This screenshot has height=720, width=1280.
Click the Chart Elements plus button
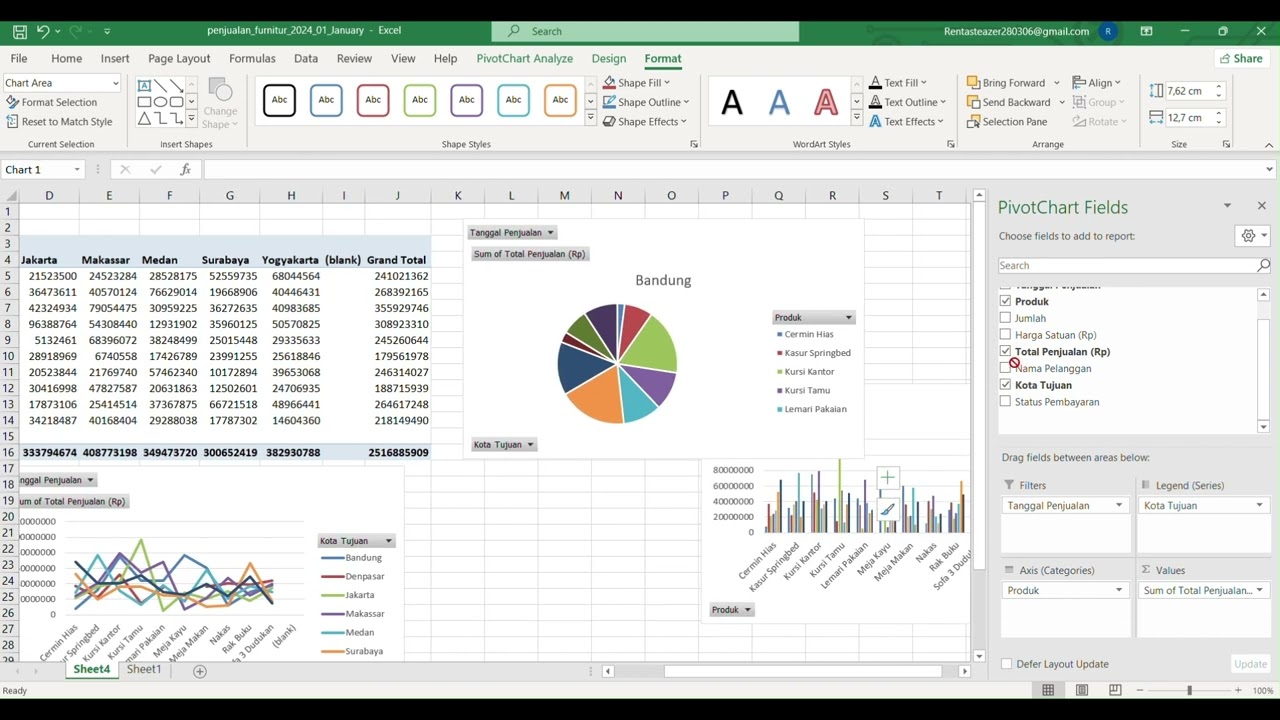[x=887, y=478]
